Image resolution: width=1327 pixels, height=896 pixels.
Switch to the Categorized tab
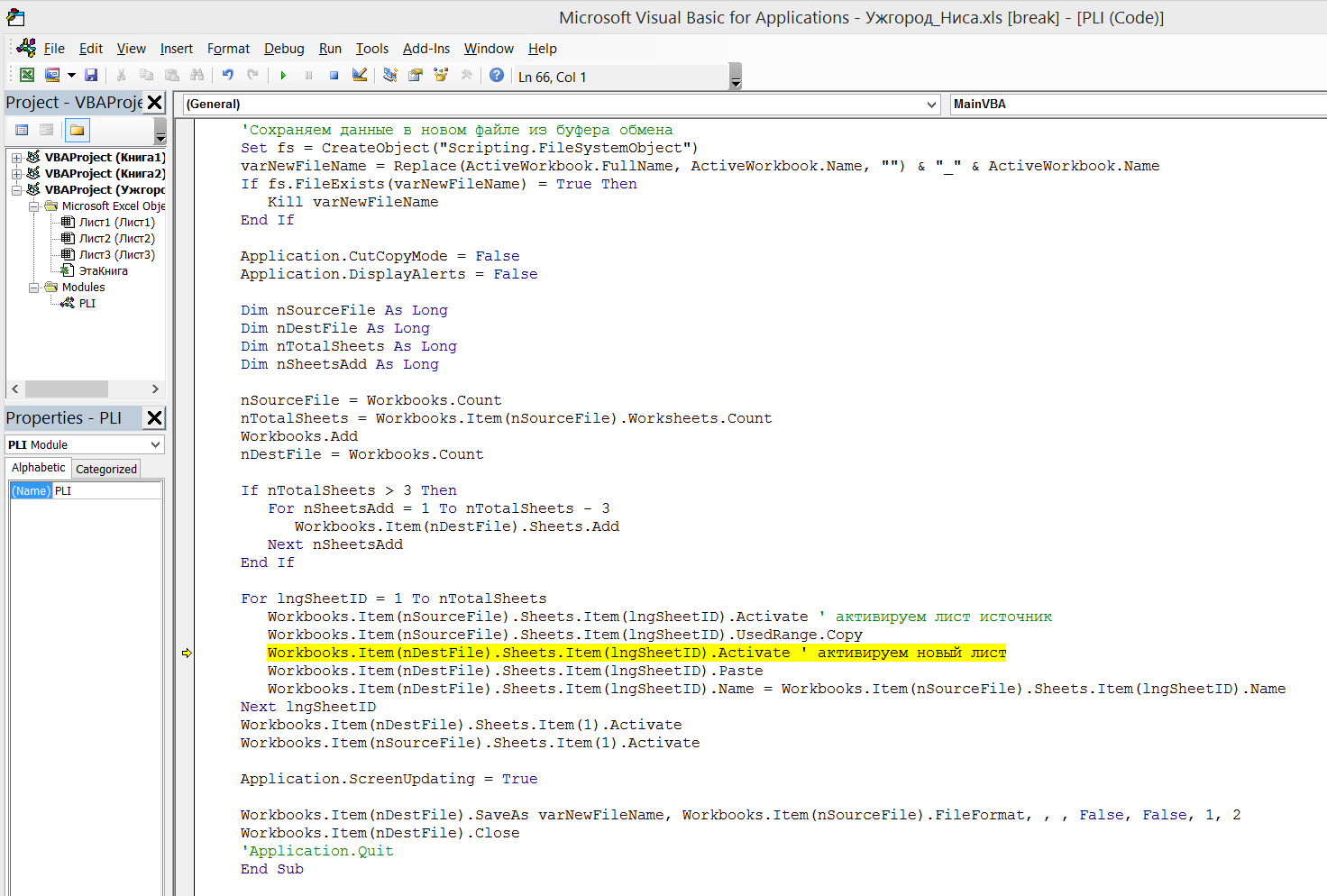(x=106, y=469)
